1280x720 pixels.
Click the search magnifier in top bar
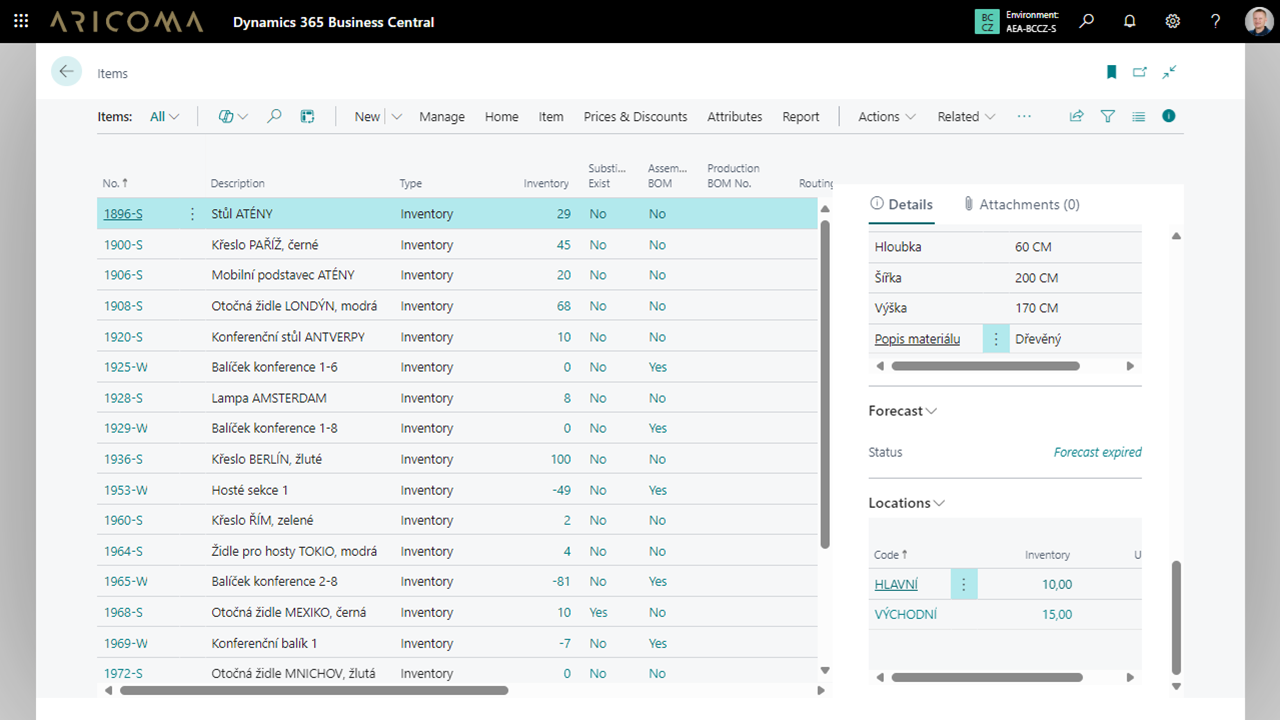(x=1087, y=21)
